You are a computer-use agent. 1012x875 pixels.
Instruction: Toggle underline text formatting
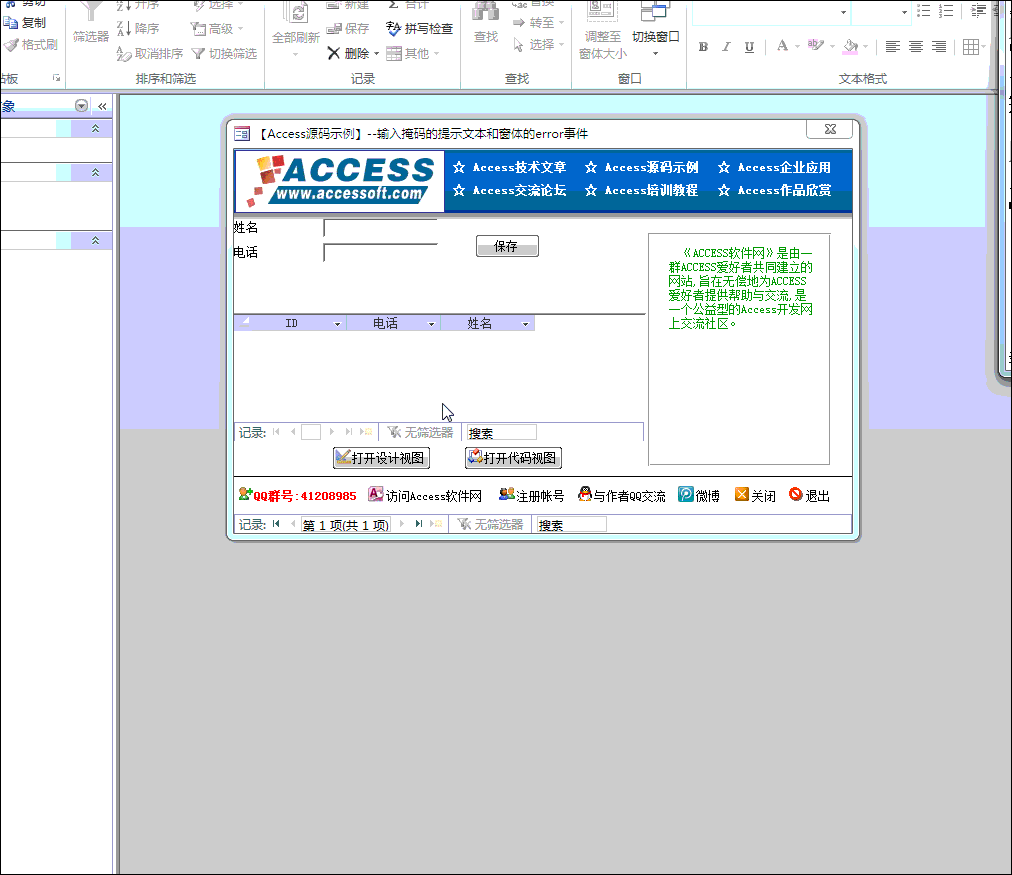(749, 46)
